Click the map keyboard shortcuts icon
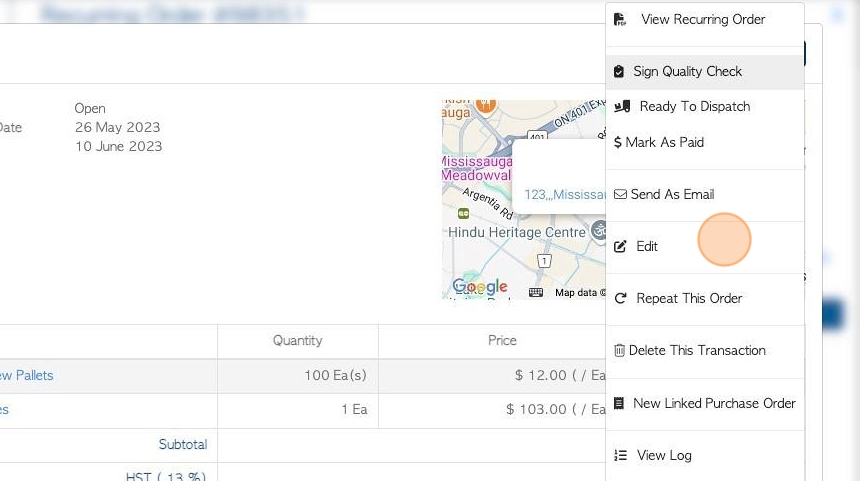Image resolution: width=860 pixels, height=481 pixels. [536, 293]
